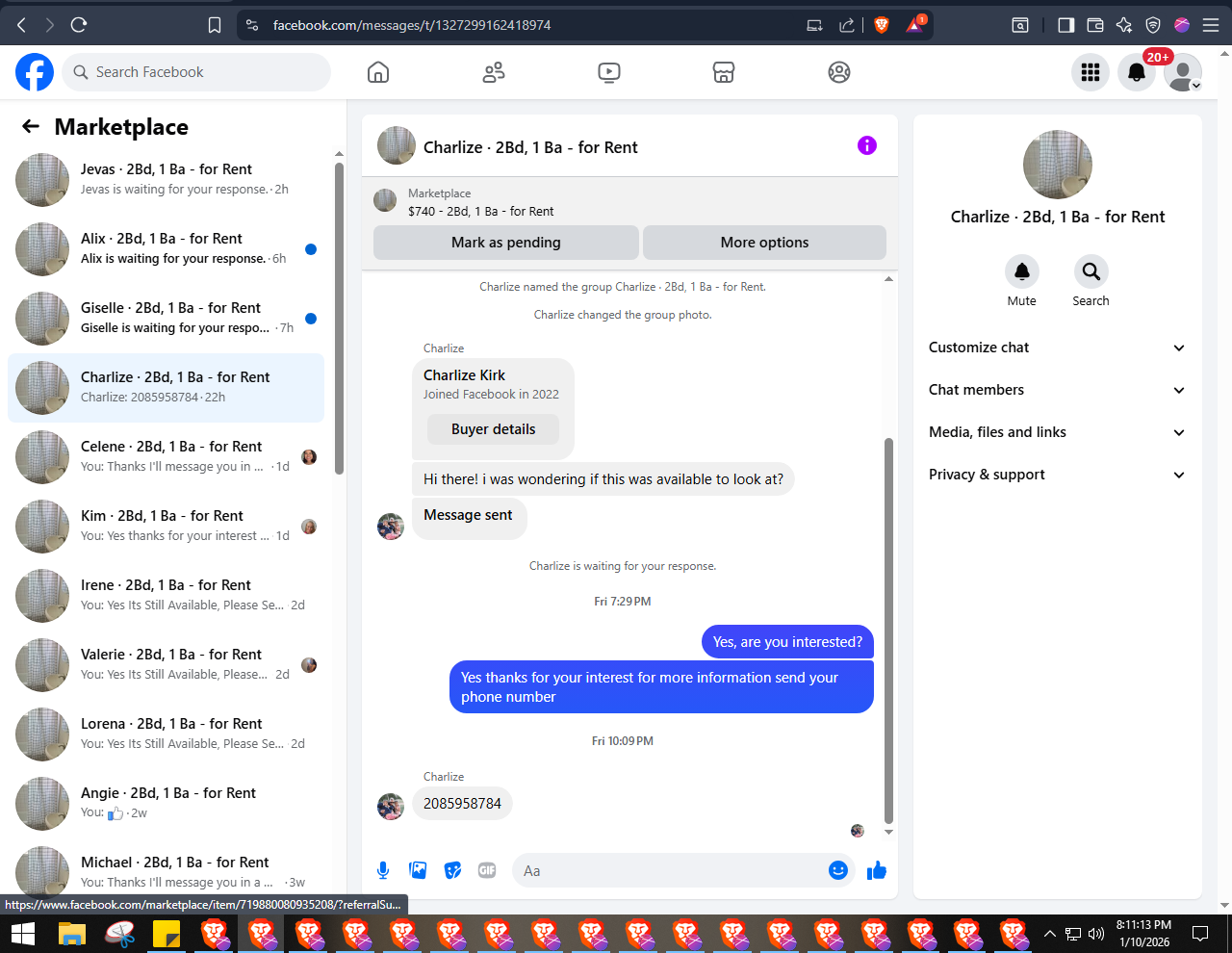
Task: Open emoji picker in message box
Action: coord(838,870)
